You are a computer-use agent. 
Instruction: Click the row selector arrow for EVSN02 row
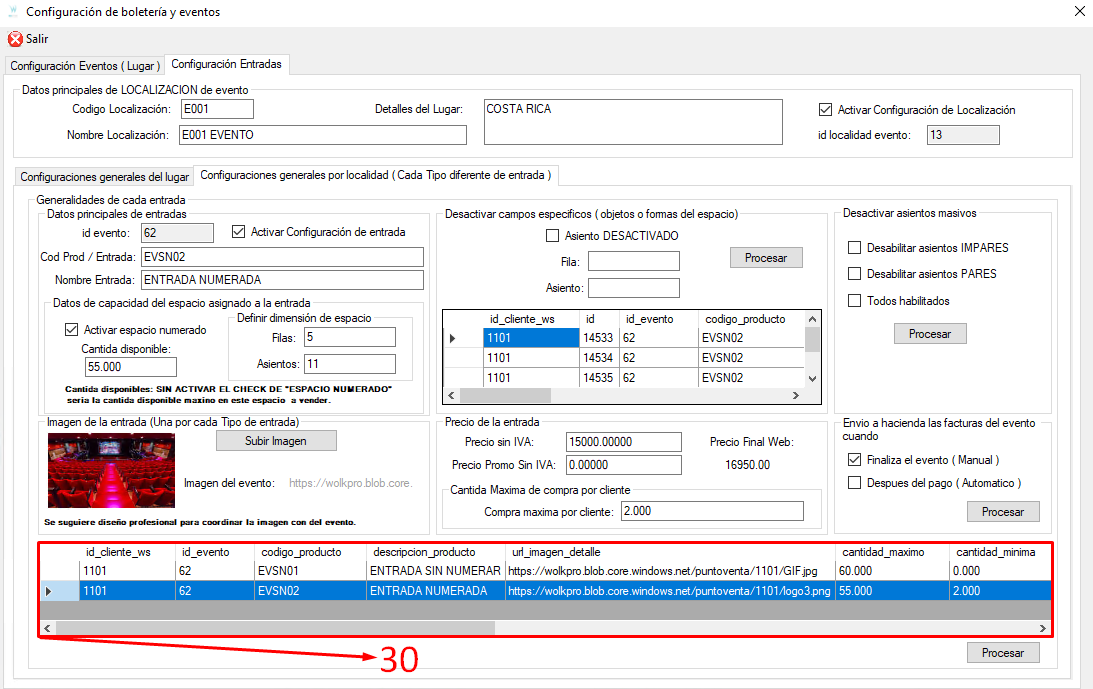(x=48, y=591)
